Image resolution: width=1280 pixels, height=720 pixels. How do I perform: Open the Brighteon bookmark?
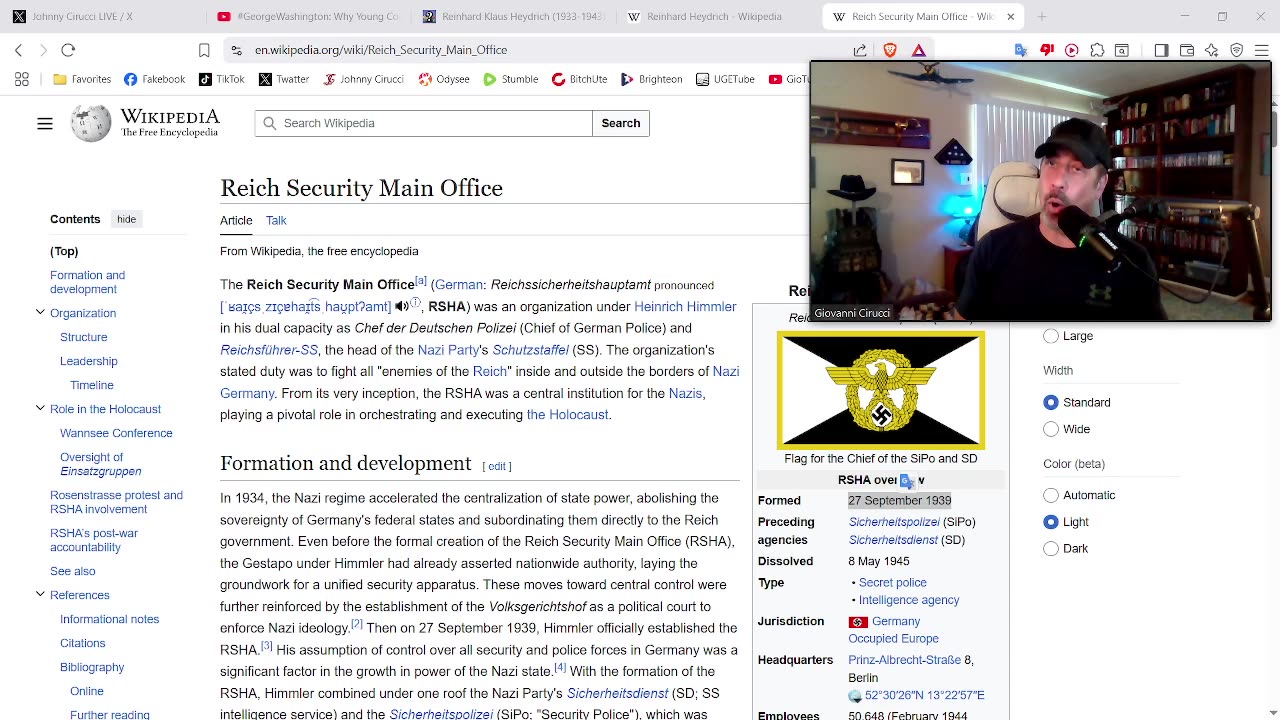tap(652, 79)
